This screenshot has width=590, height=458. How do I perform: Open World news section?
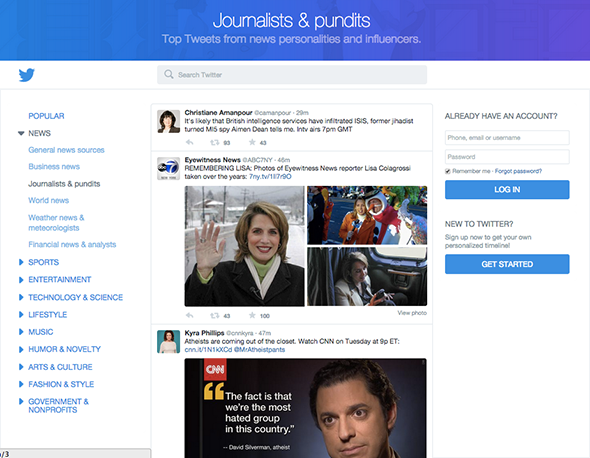tap(49, 200)
